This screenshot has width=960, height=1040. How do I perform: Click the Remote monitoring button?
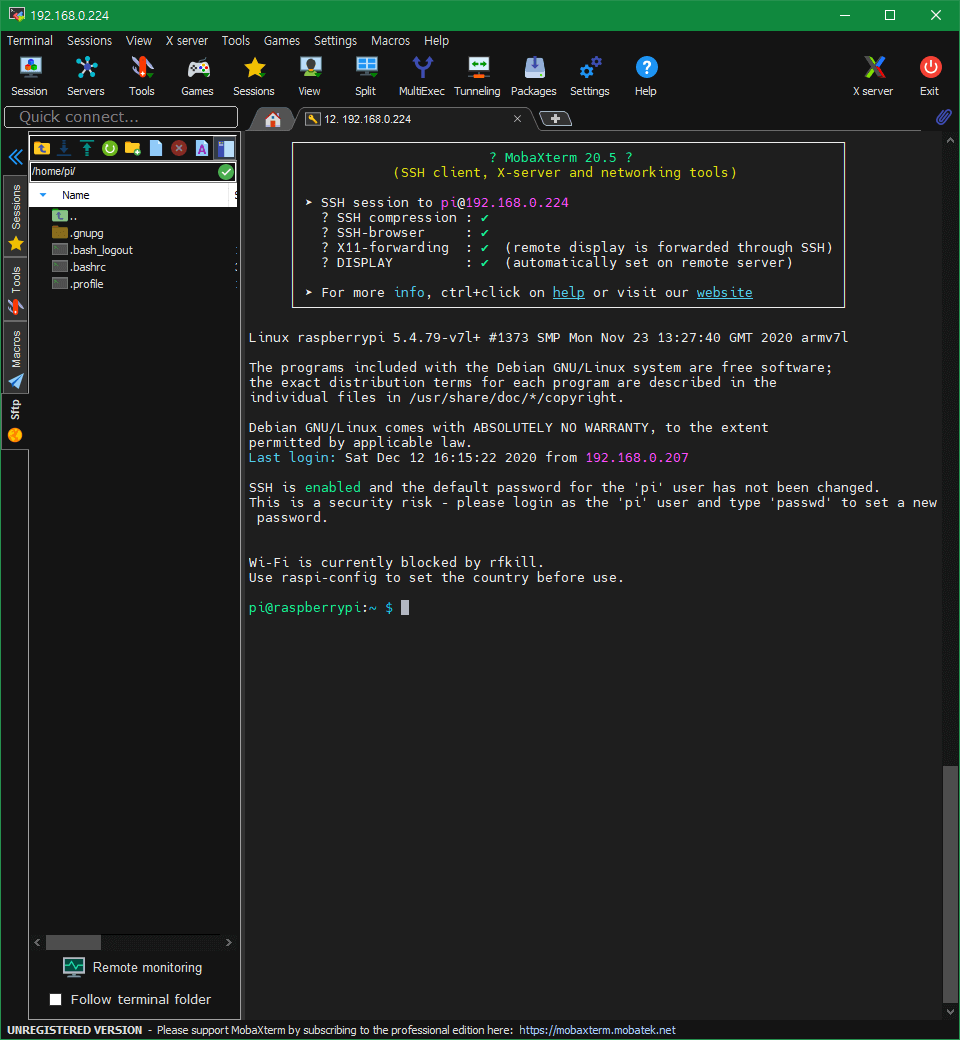[x=133, y=967]
